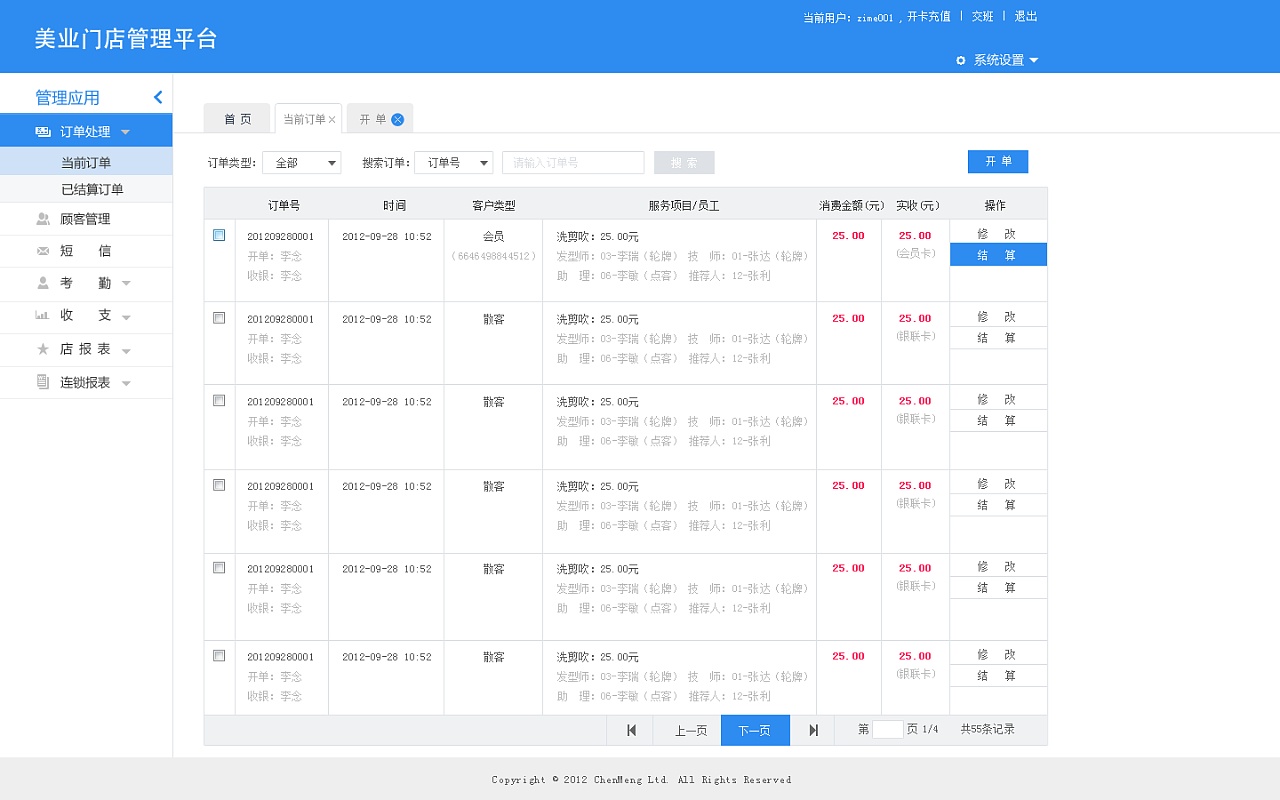Image resolution: width=1280 pixels, height=800 pixels.
Task: Select the checkbox on the last order row
Action: (x=219, y=655)
